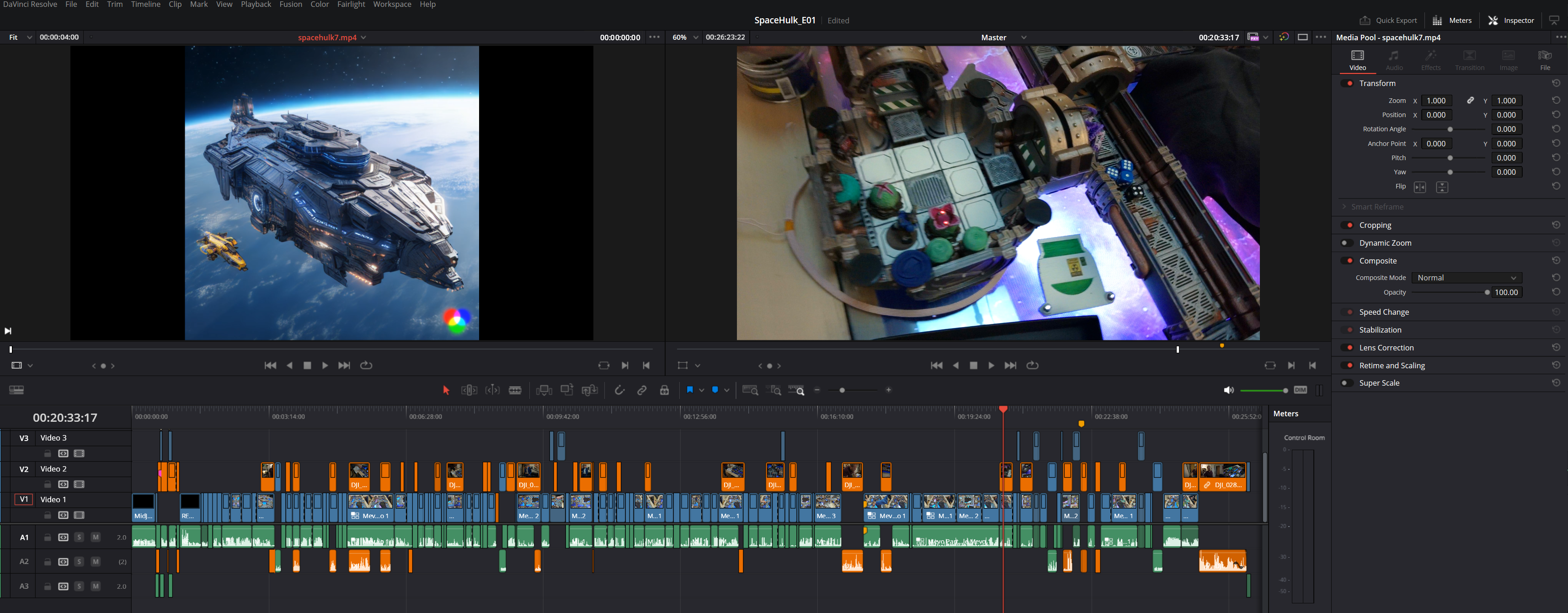
Task: Select the Trim edit mode tool
Action: [x=469, y=390]
